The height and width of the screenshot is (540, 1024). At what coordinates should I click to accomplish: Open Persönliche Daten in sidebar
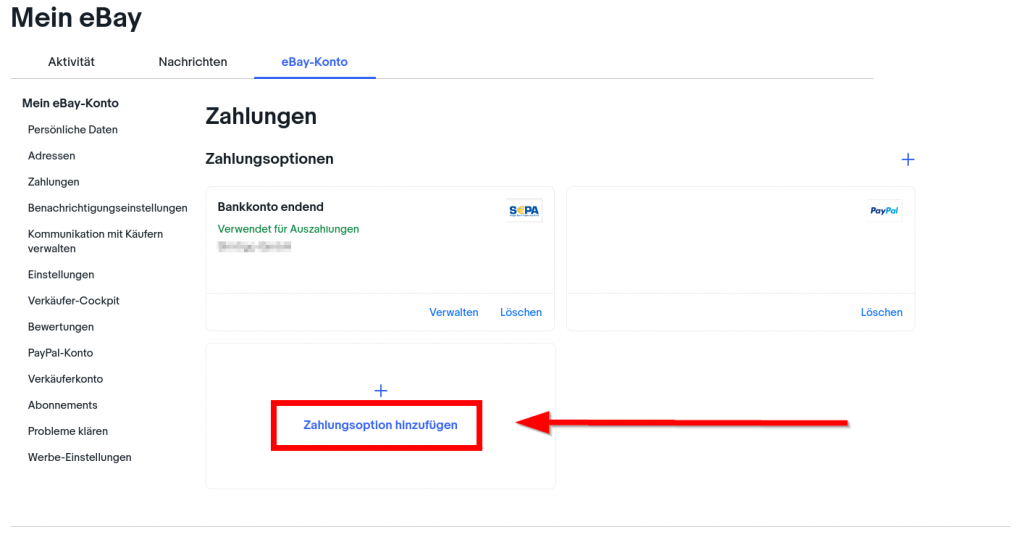pyautogui.click(x=72, y=129)
